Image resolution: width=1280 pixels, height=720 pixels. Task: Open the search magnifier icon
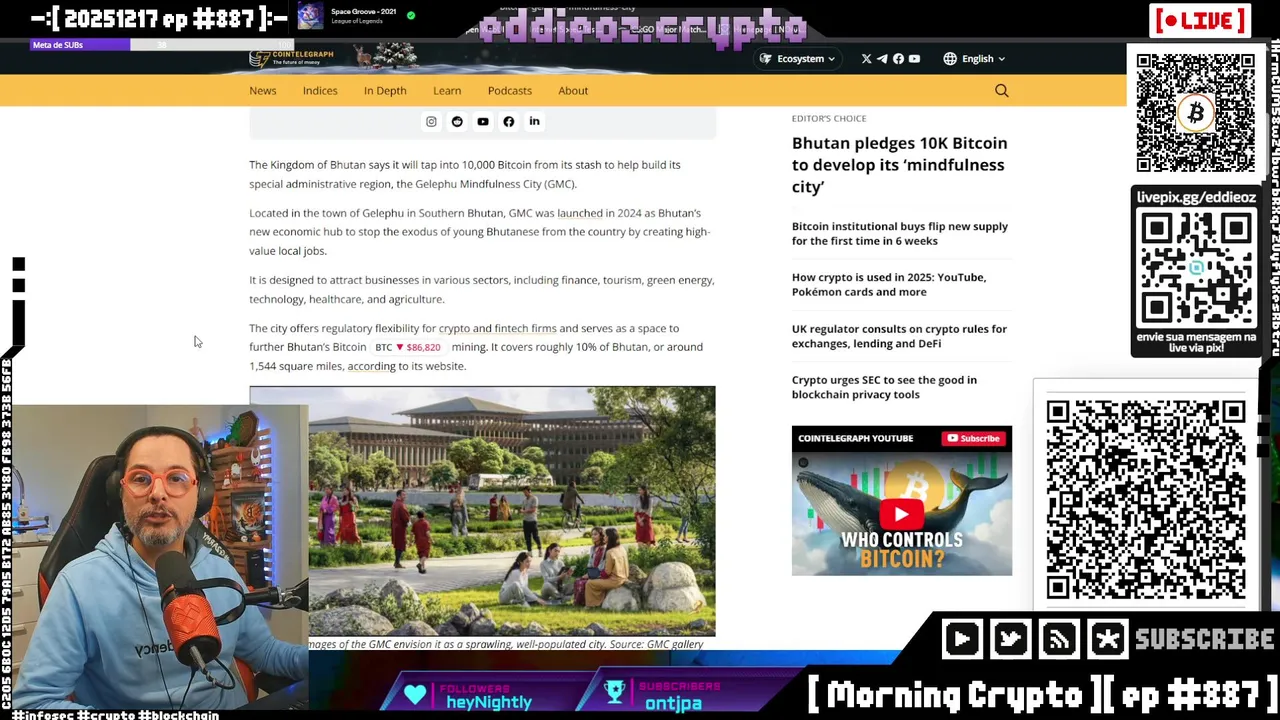point(1001,91)
